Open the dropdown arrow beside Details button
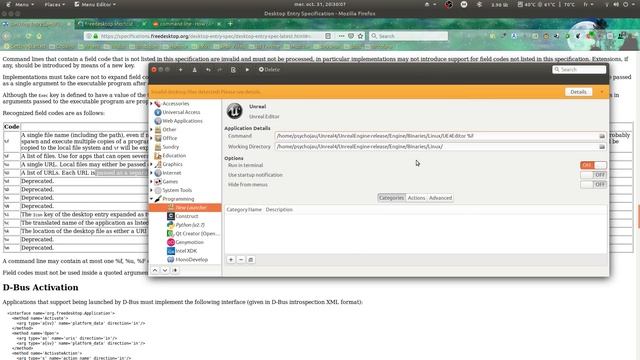The image size is (640, 360). click(x=602, y=92)
